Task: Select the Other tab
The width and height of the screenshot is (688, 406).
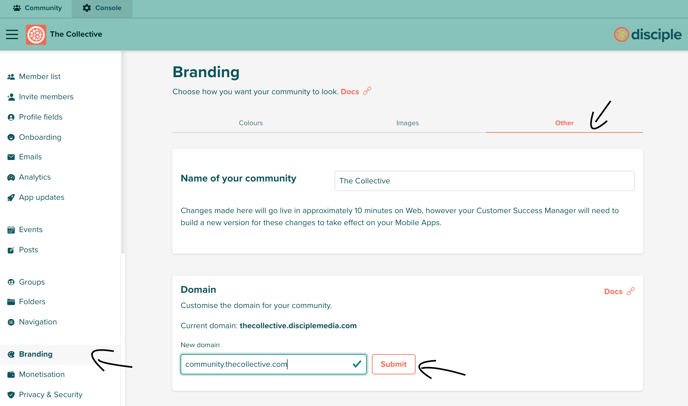Action: 564,123
